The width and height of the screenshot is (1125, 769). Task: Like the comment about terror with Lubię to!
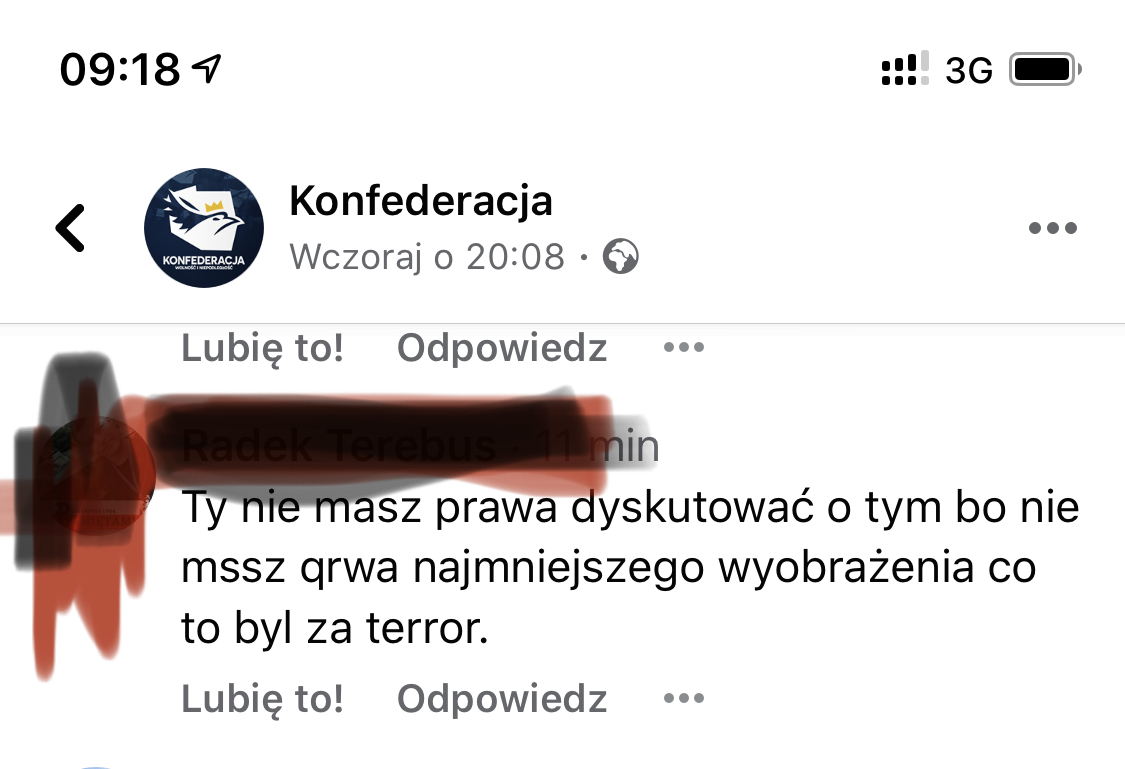[x=262, y=698]
